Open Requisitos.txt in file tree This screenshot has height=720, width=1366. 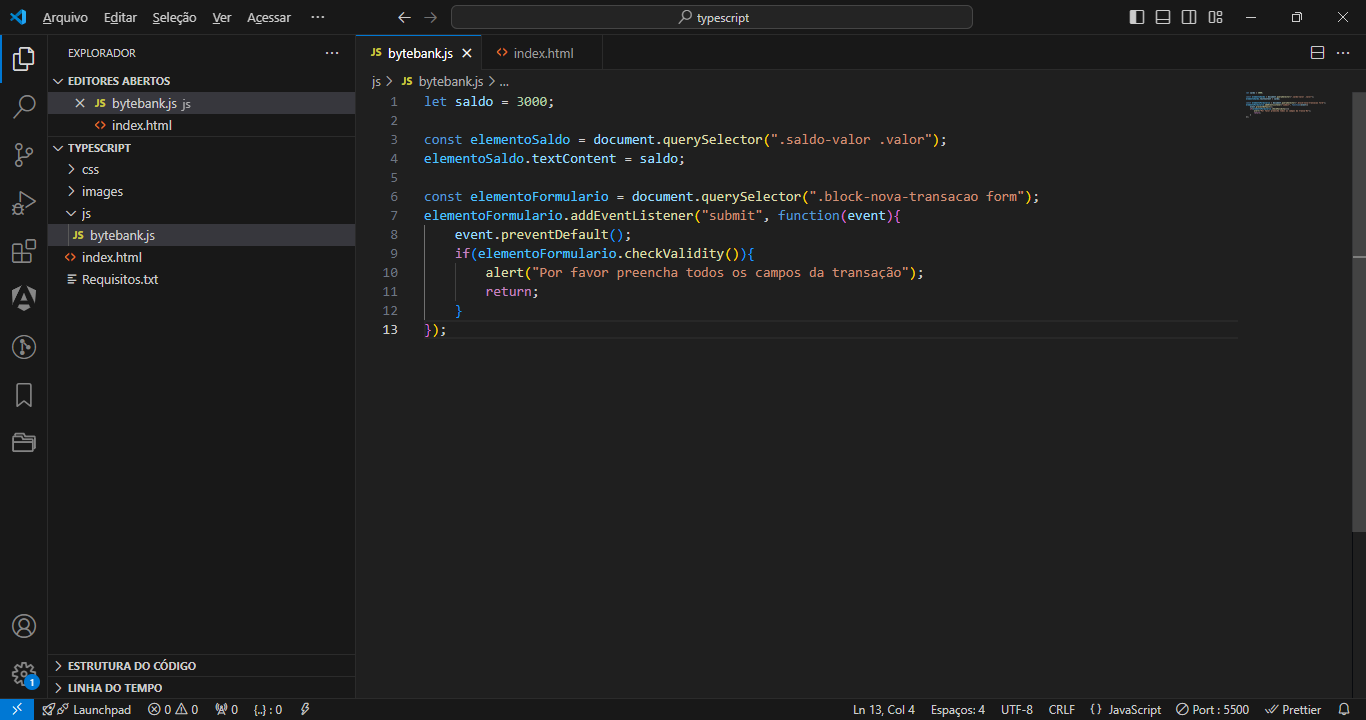point(201,279)
